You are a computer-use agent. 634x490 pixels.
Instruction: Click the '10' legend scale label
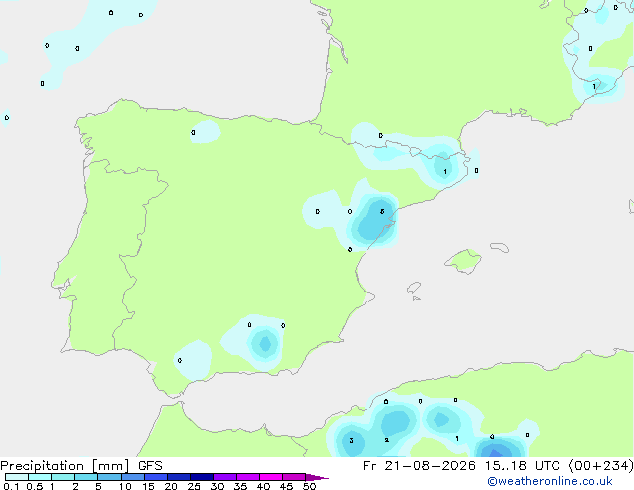(125, 486)
